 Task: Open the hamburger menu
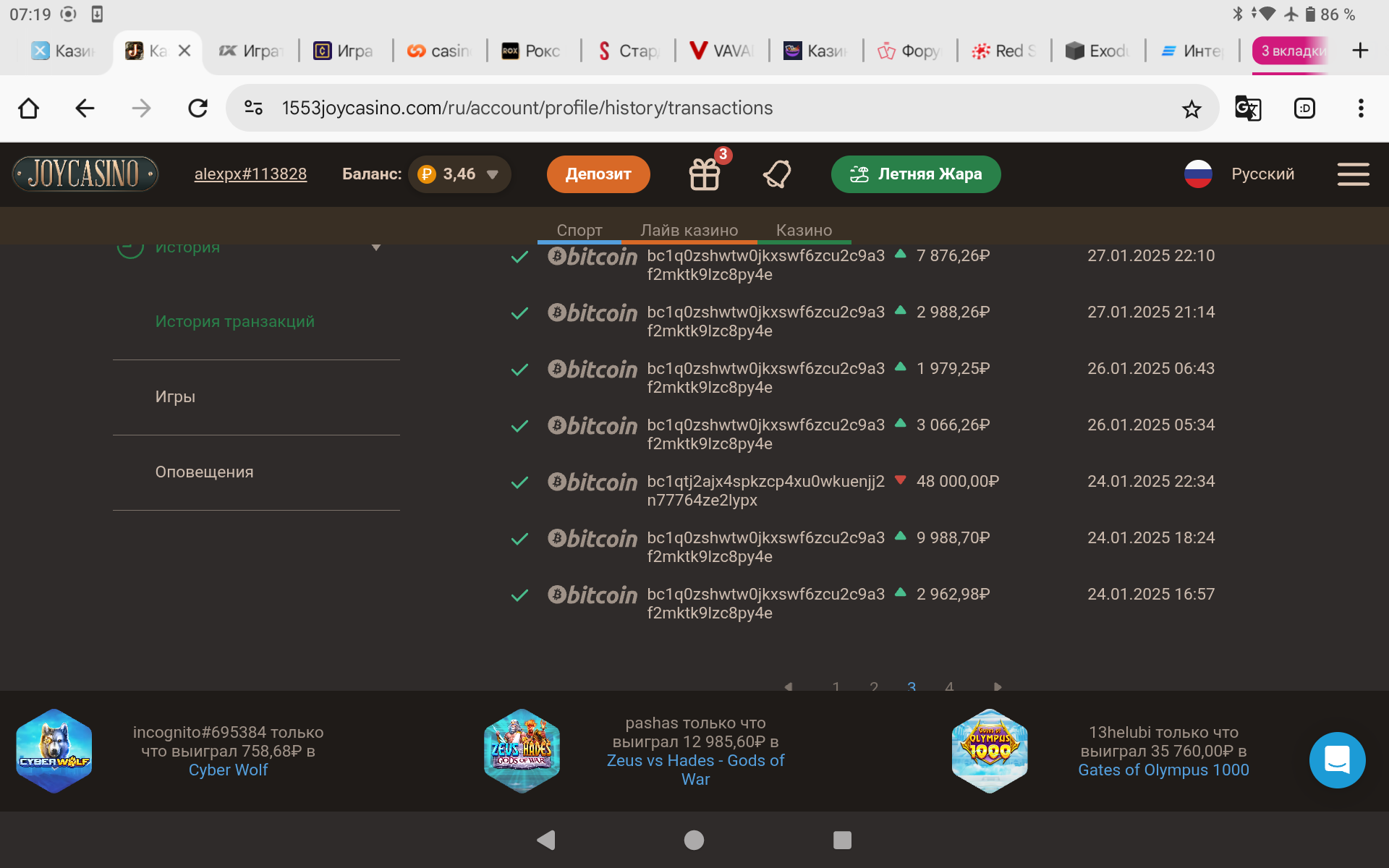click(x=1353, y=174)
